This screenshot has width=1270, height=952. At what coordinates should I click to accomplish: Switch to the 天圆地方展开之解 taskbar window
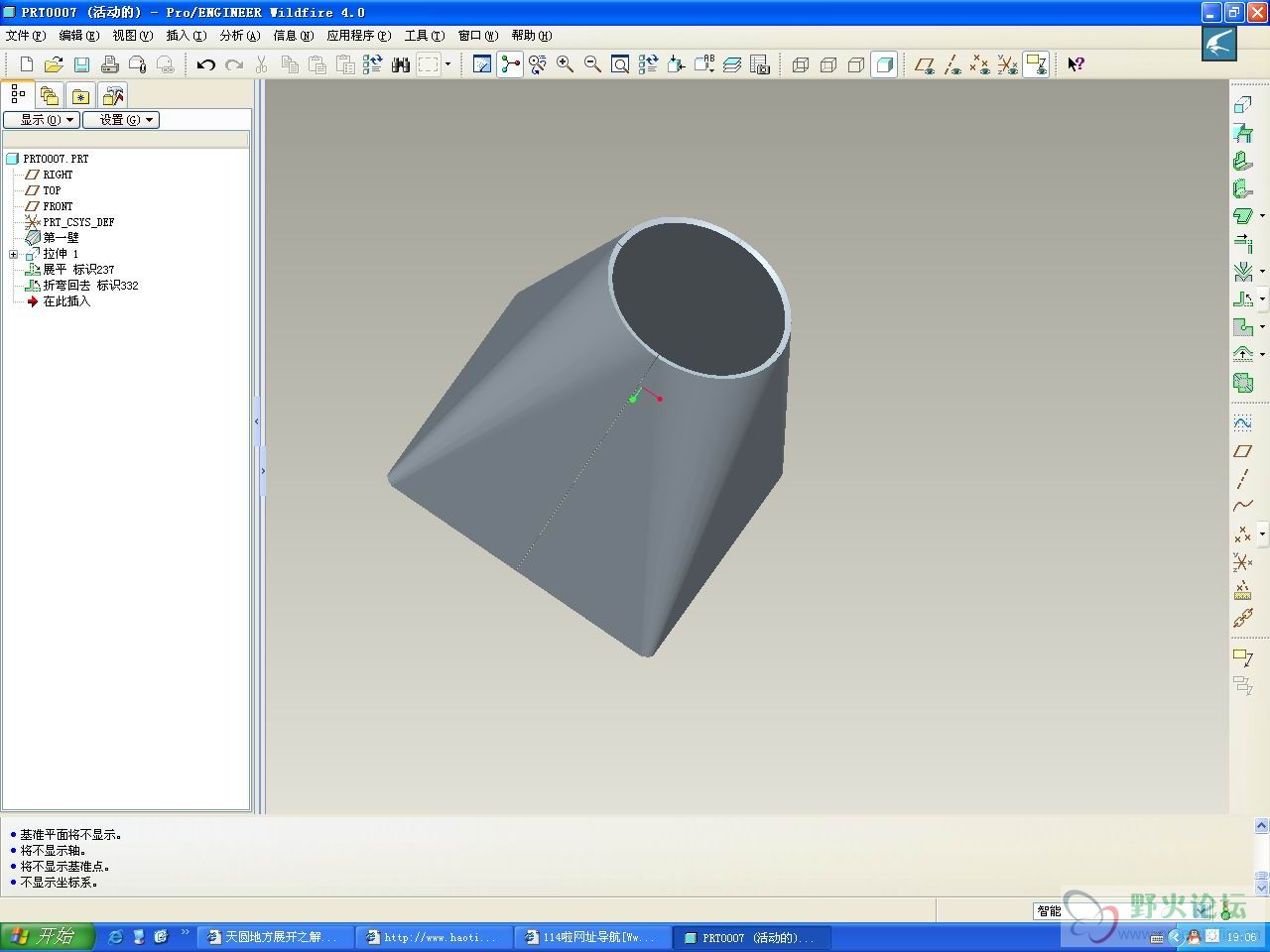pos(274,937)
